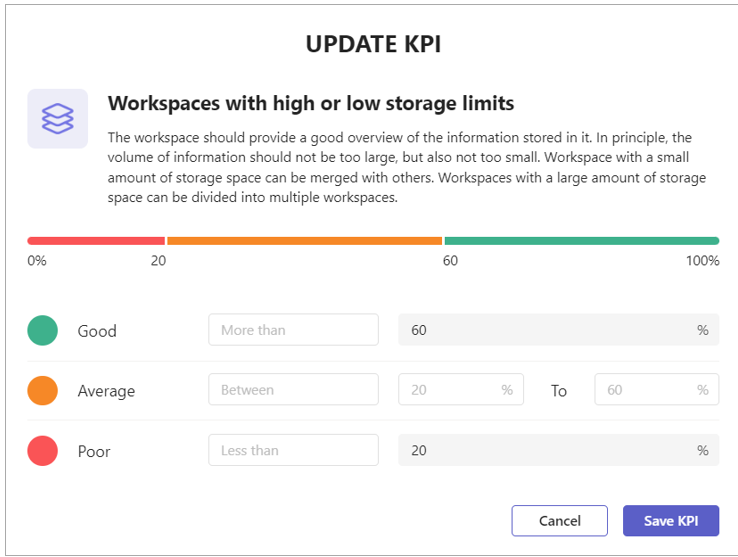
Task: Click the green Good status circle
Action: click(42, 331)
